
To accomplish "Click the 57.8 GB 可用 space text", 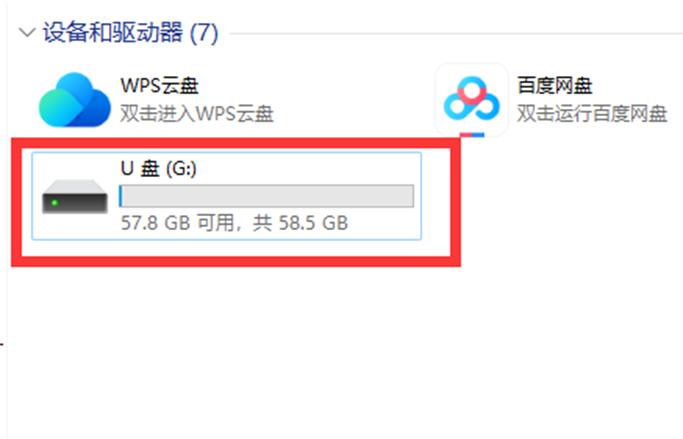I will 177,223.
